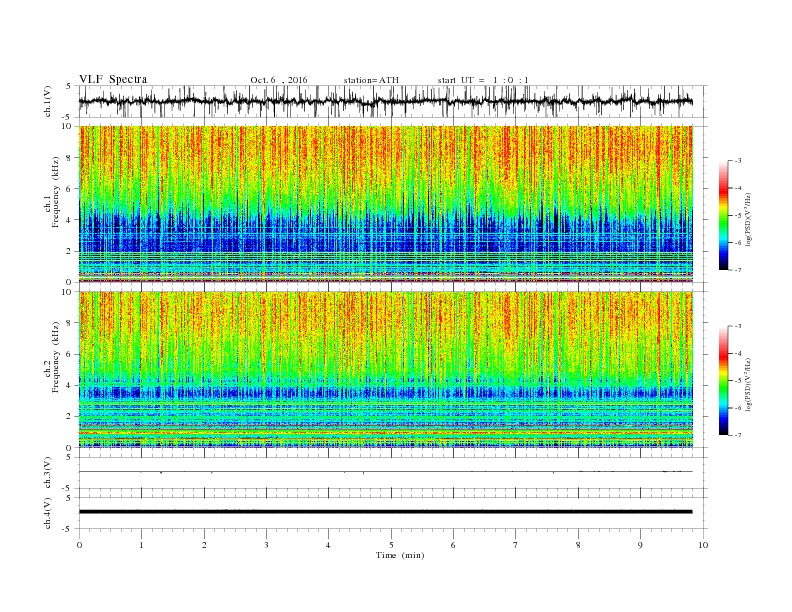This screenshot has width=792, height=612.
Task: Click the ch.1 voltage waveform trace
Action: (385, 101)
